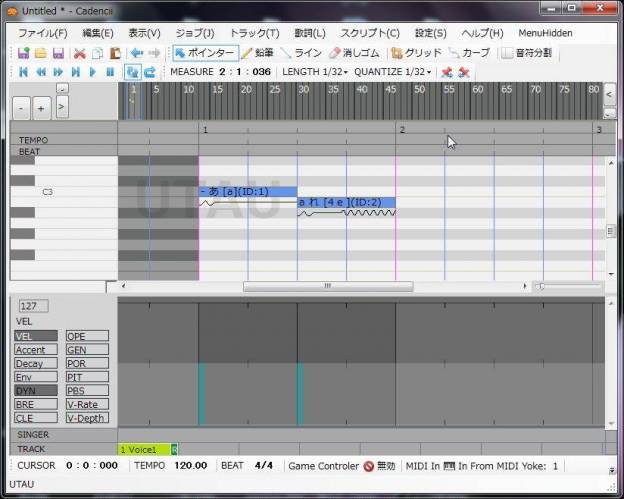The height and width of the screenshot is (499, 624).
Task: Select the ポインター pointer tool
Action: point(205,53)
